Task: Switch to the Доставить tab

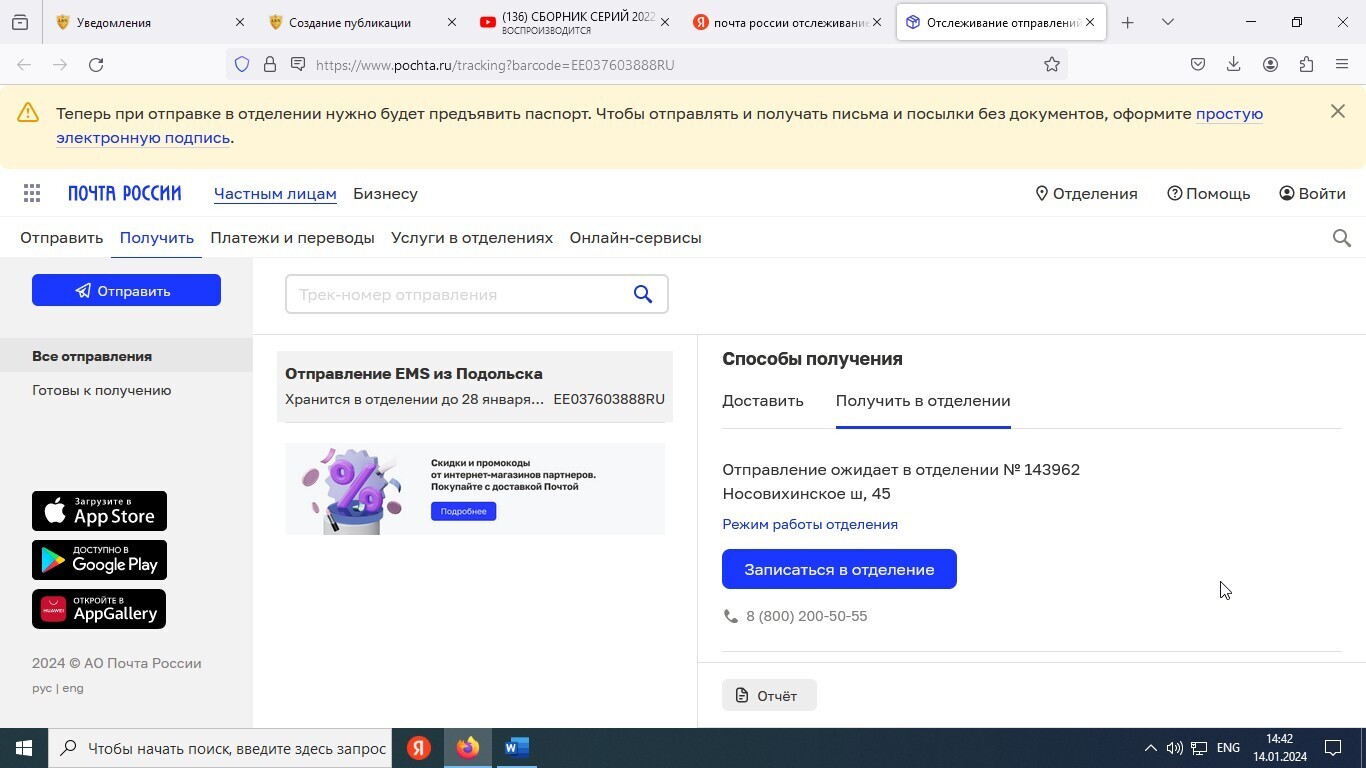Action: [x=763, y=401]
